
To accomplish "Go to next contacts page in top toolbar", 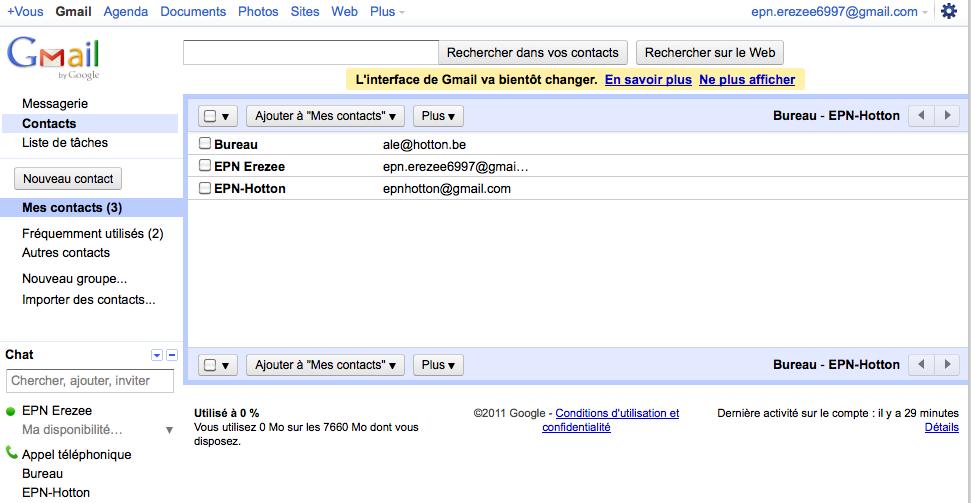I will [x=947, y=116].
